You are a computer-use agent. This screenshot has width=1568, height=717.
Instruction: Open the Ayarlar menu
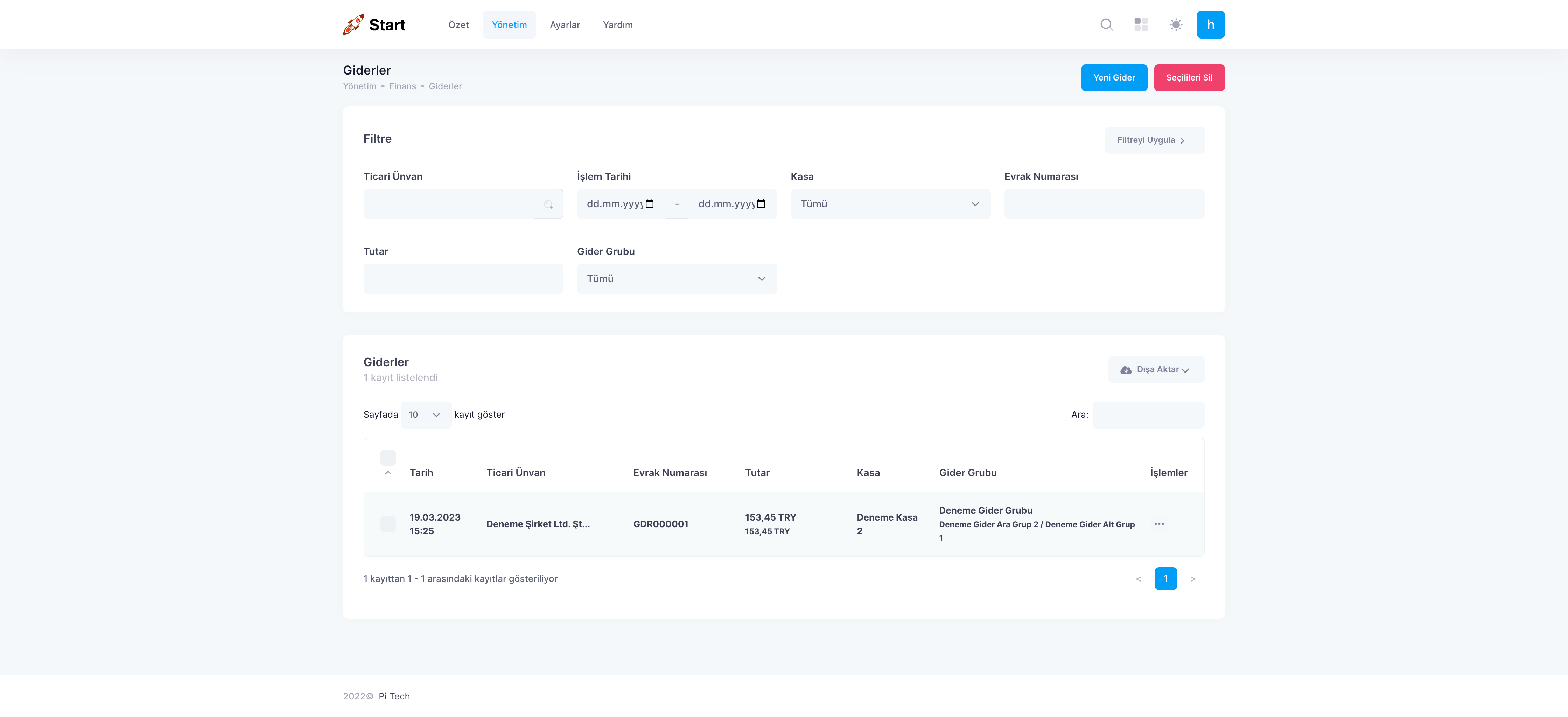[564, 25]
